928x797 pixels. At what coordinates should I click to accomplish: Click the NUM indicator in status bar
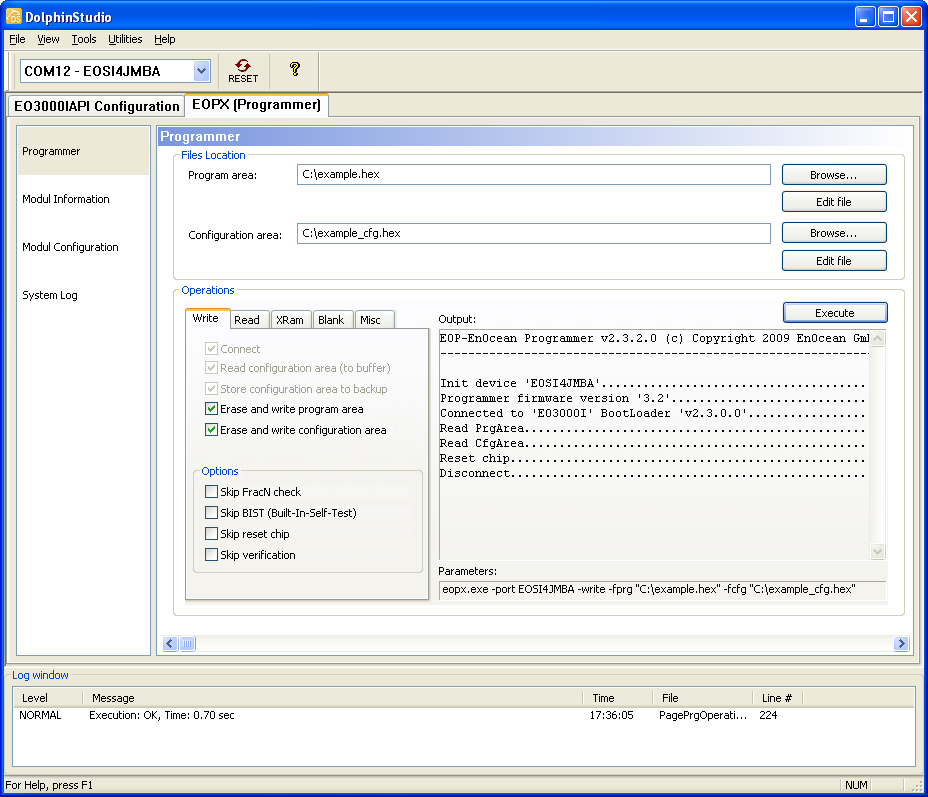pyautogui.click(x=856, y=785)
